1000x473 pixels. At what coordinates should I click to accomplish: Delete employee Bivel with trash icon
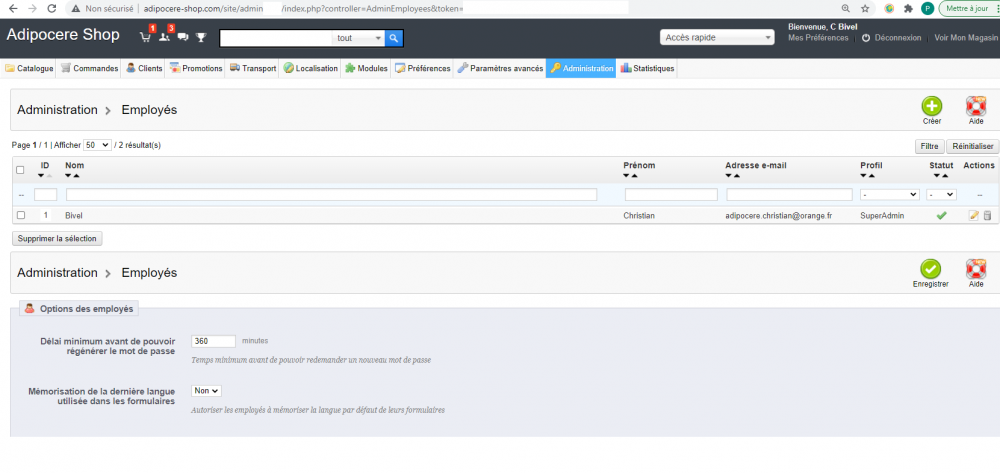[987, 215]
